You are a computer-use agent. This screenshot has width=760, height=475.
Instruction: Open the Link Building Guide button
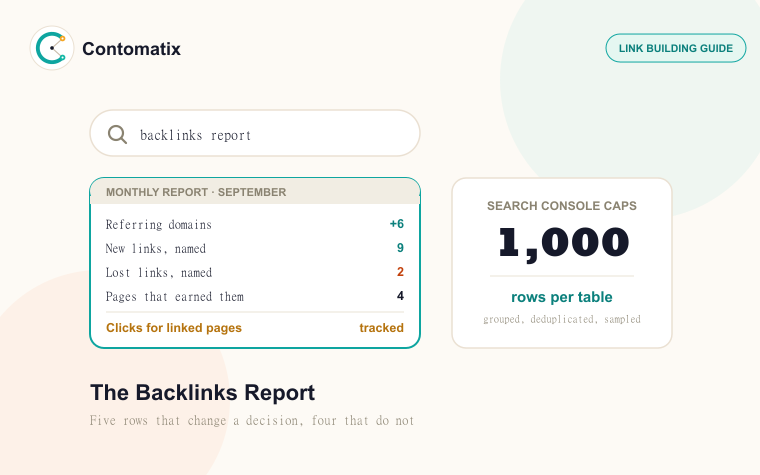coord(676,48)
